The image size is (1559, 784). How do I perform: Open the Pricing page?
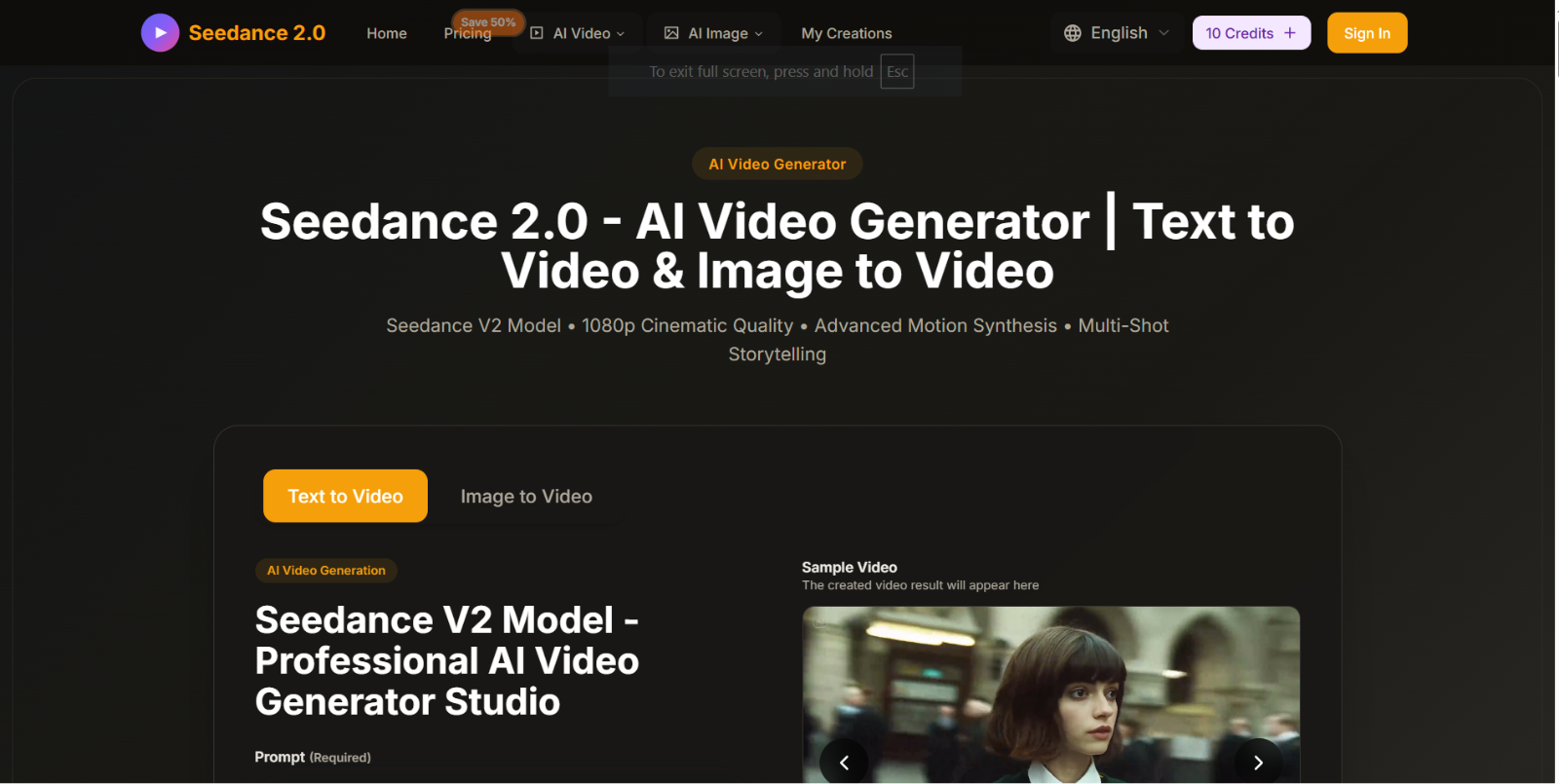point(468,34)
